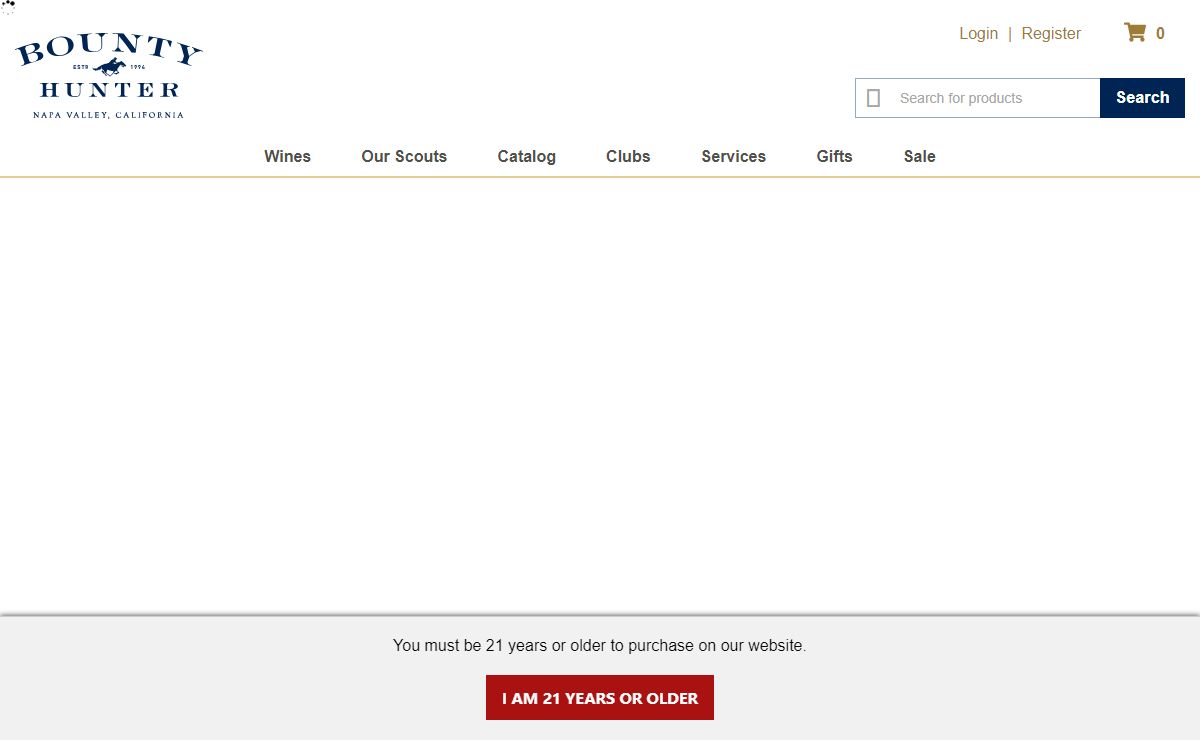Click the age requirement notice text

[599, 646]
